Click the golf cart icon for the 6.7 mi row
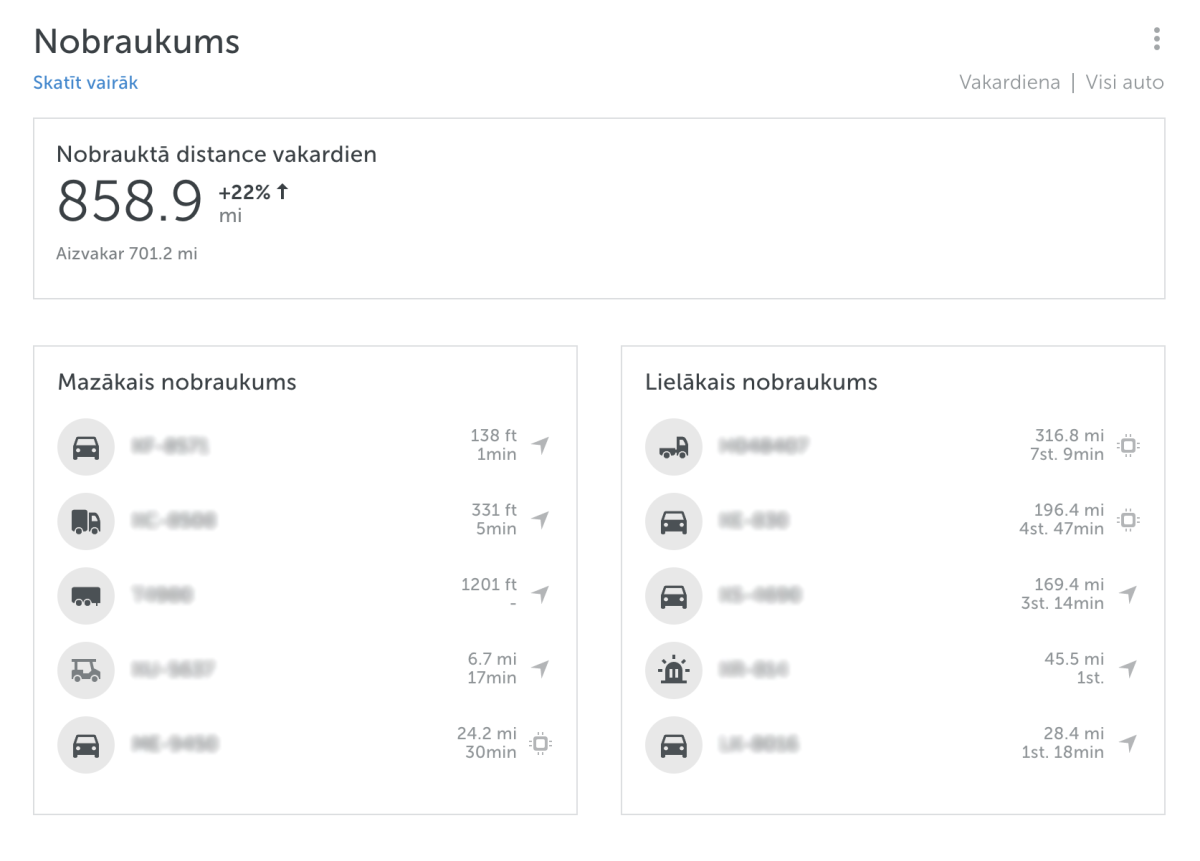The height and width of the screenshot is (861, 1200). [x=86, y=670]
